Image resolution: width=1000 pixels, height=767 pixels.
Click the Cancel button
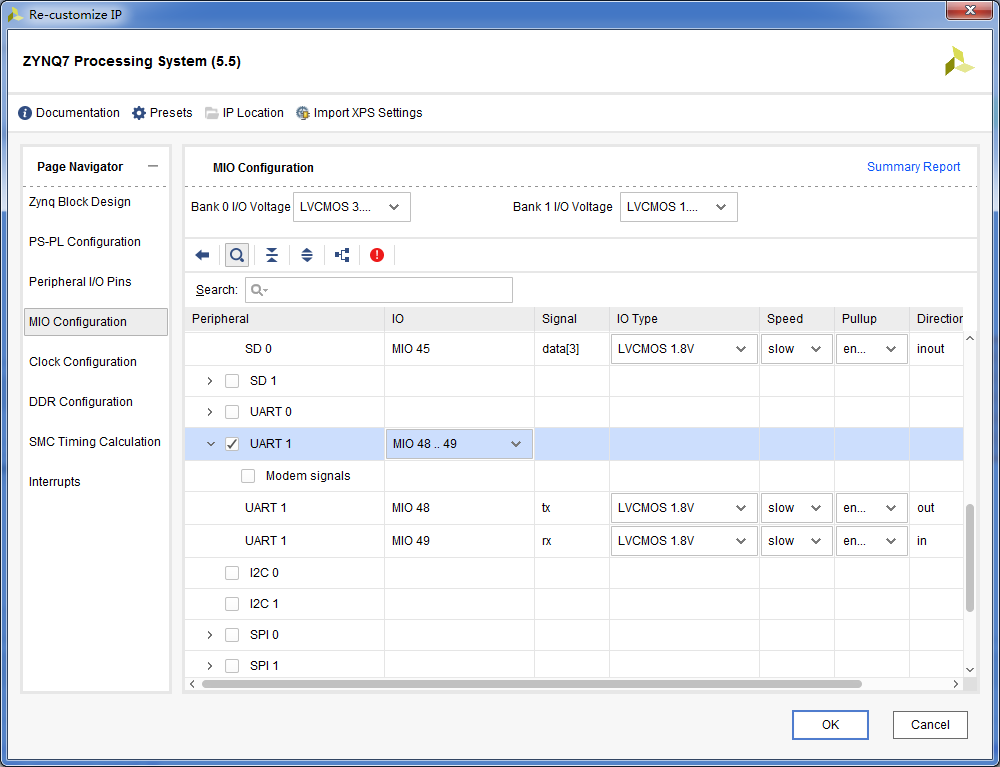point(930,725)
